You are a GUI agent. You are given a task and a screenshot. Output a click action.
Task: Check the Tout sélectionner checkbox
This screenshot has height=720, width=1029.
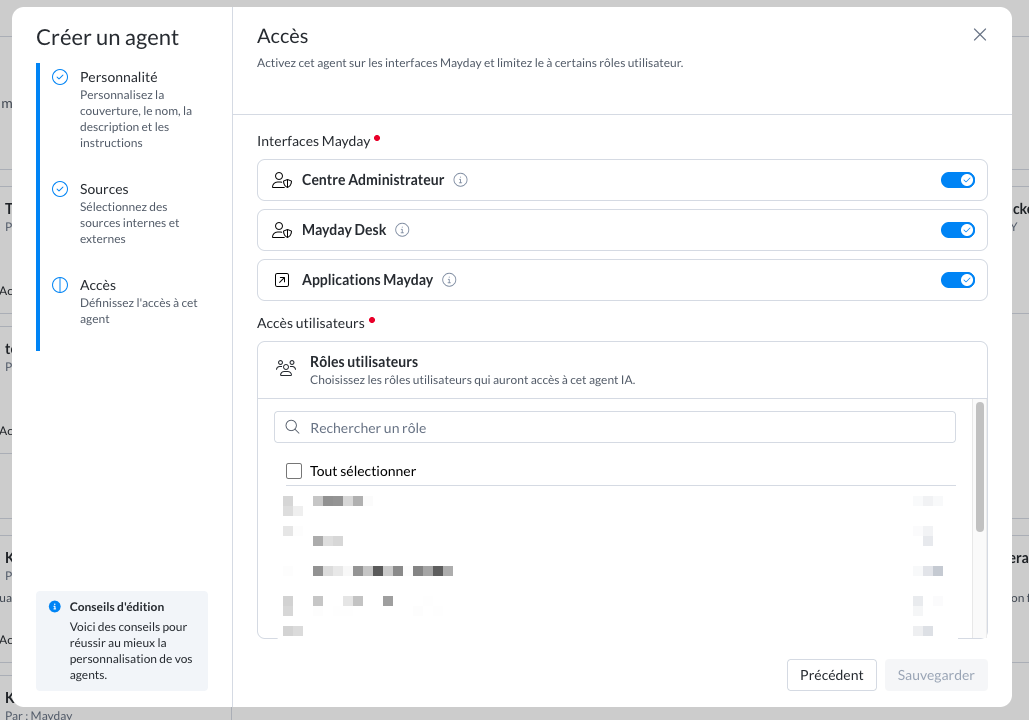coord(294,471)
